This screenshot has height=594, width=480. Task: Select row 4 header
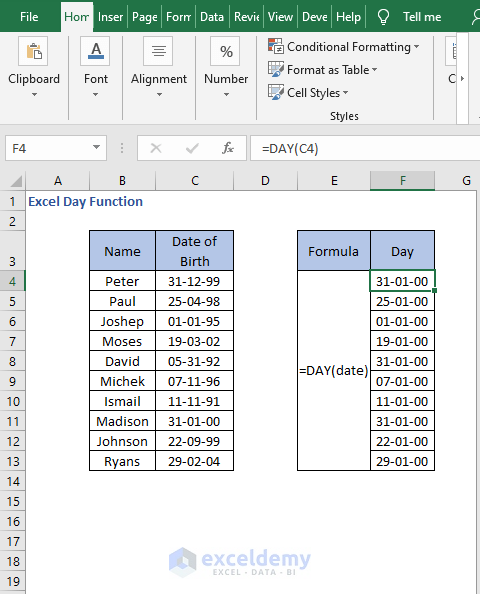(13, 281)
